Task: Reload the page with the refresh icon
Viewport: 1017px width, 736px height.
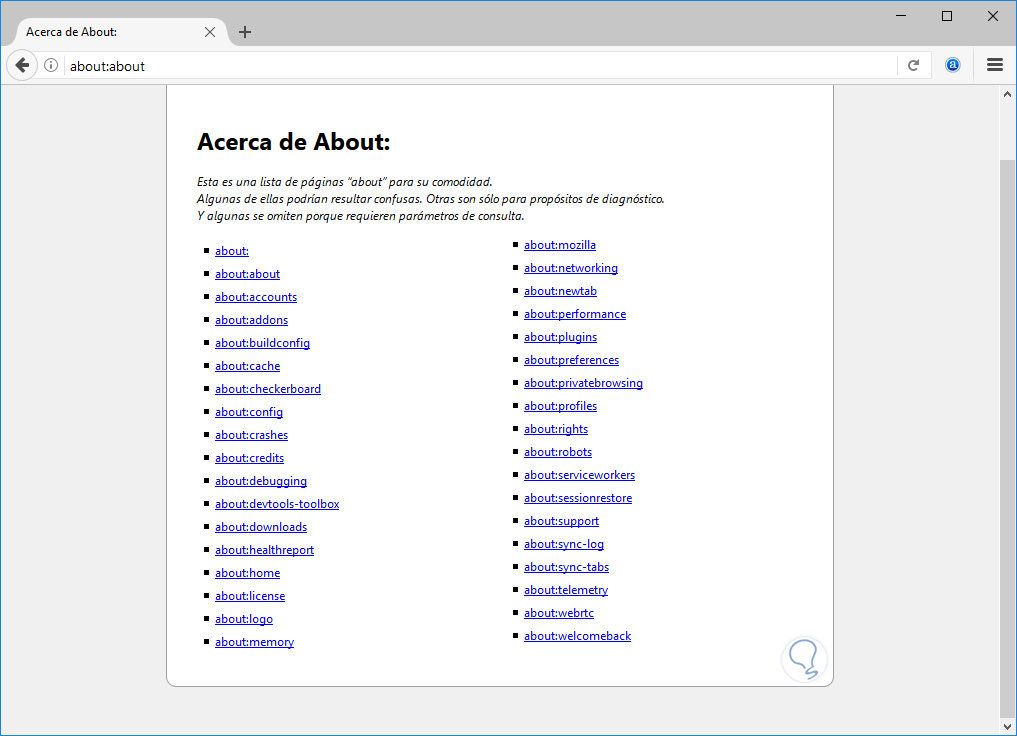Action: pyautogui.click(x=913, y=65)
